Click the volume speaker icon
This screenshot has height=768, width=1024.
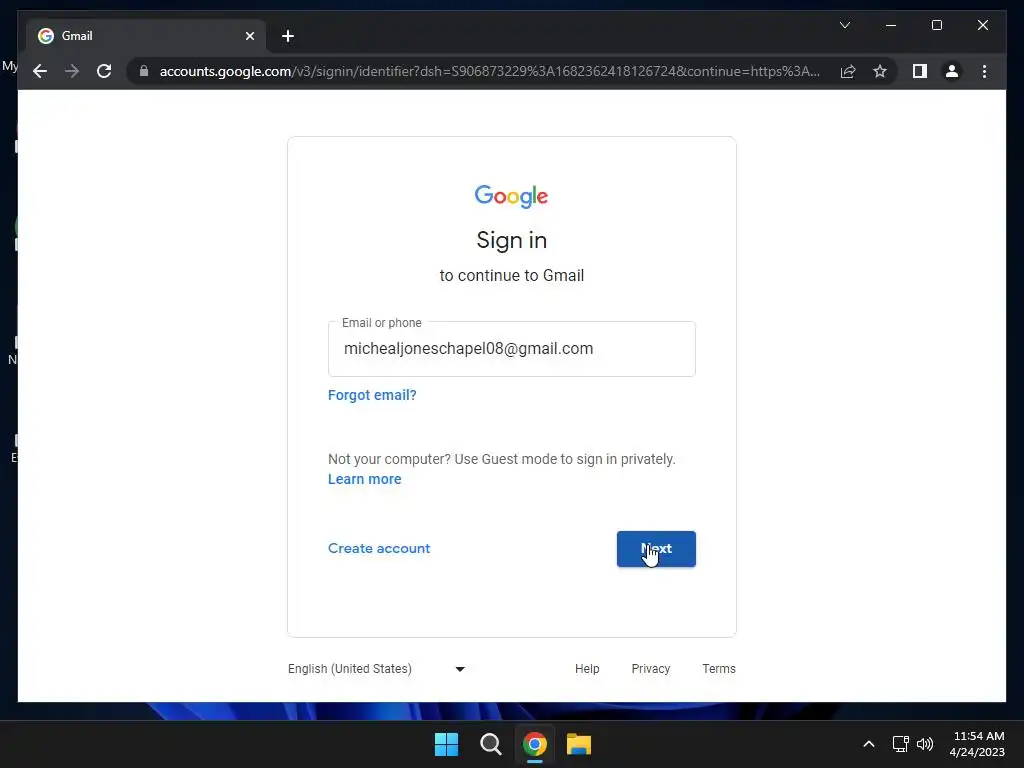click(x=925, y=744)
